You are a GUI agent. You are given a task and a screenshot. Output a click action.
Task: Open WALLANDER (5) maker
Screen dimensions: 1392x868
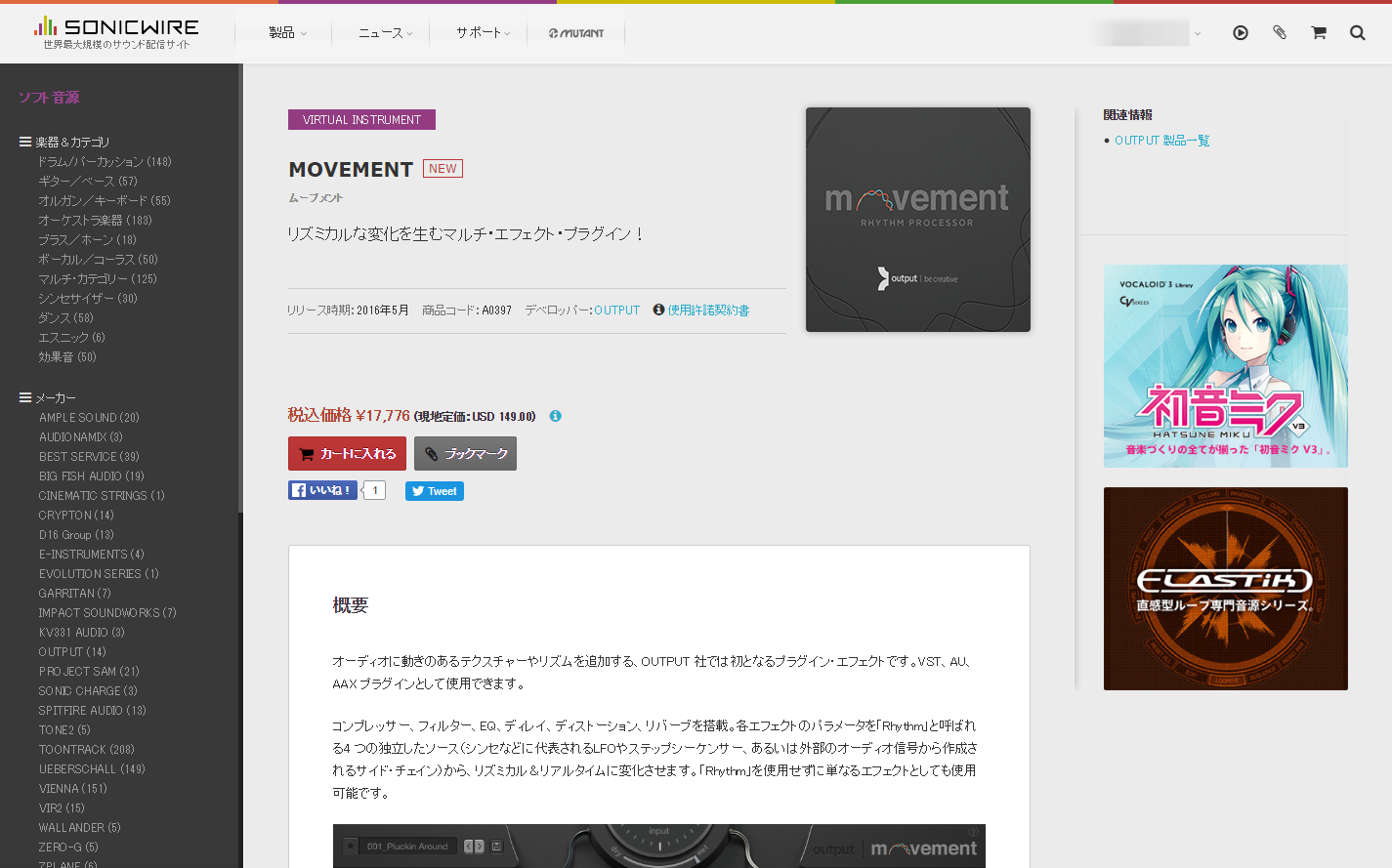80,828
